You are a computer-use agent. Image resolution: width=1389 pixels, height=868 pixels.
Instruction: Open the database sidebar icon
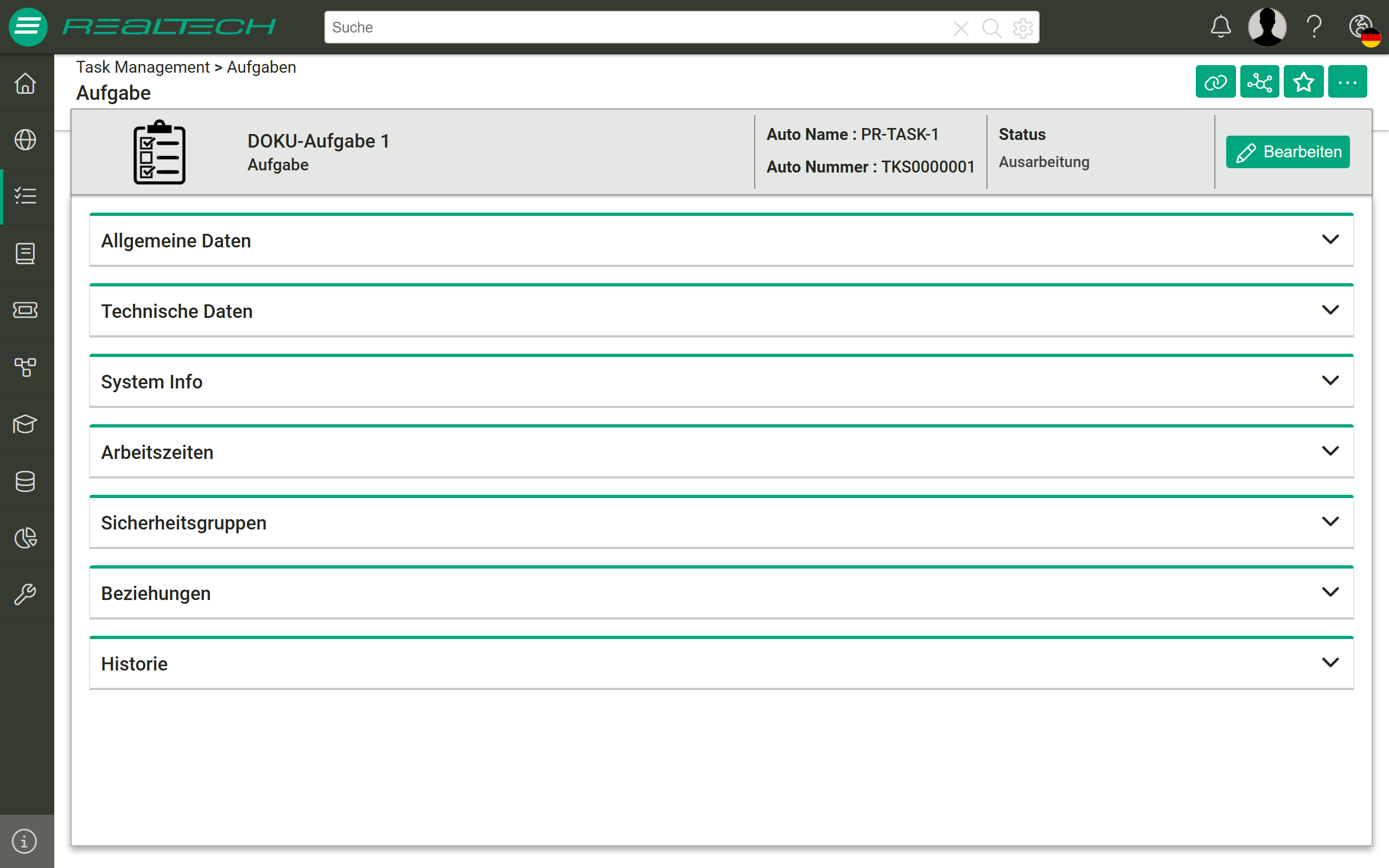tap(26, 481)
